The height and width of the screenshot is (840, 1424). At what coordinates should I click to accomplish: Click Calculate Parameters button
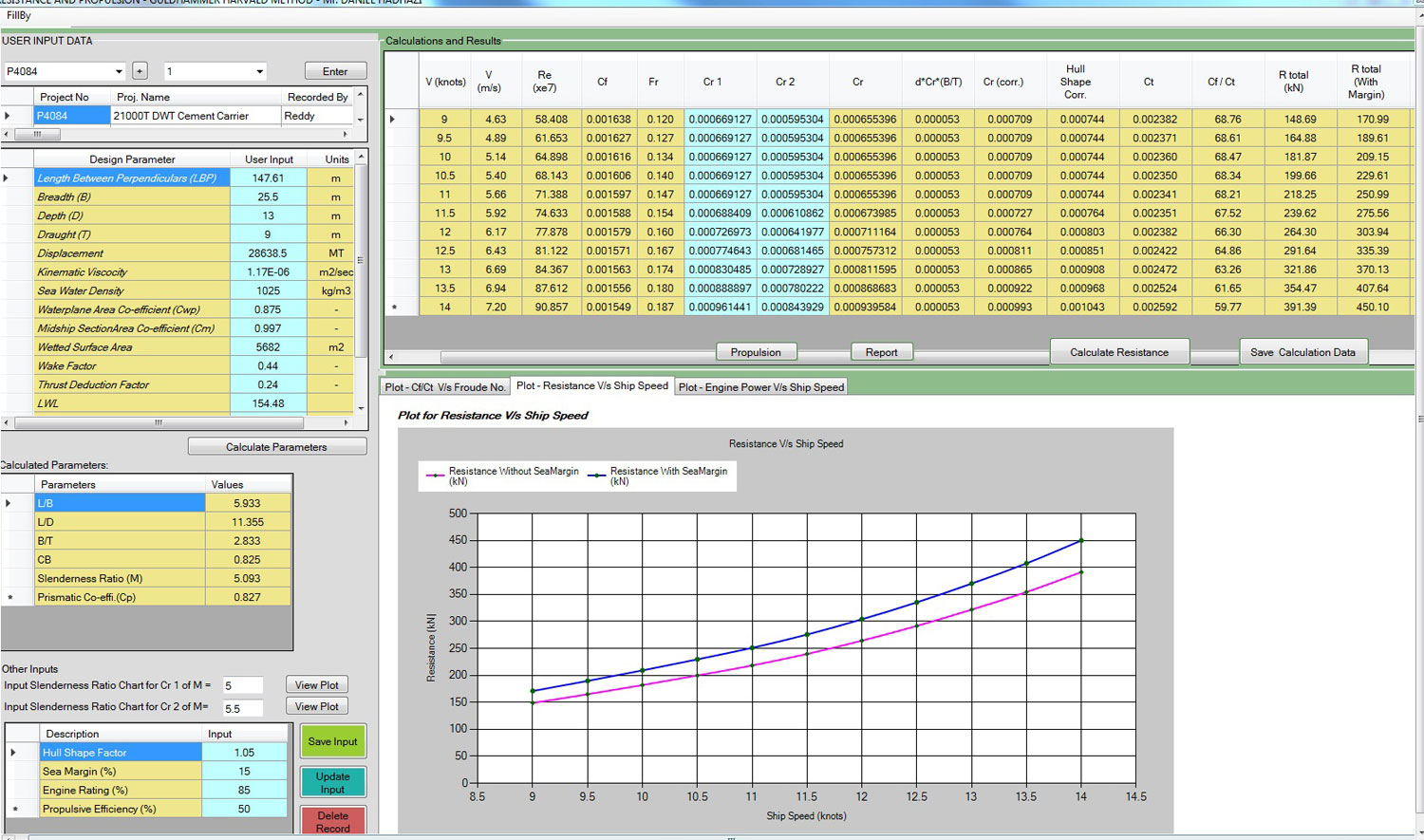pyautogui.click(x=276, y=447)
